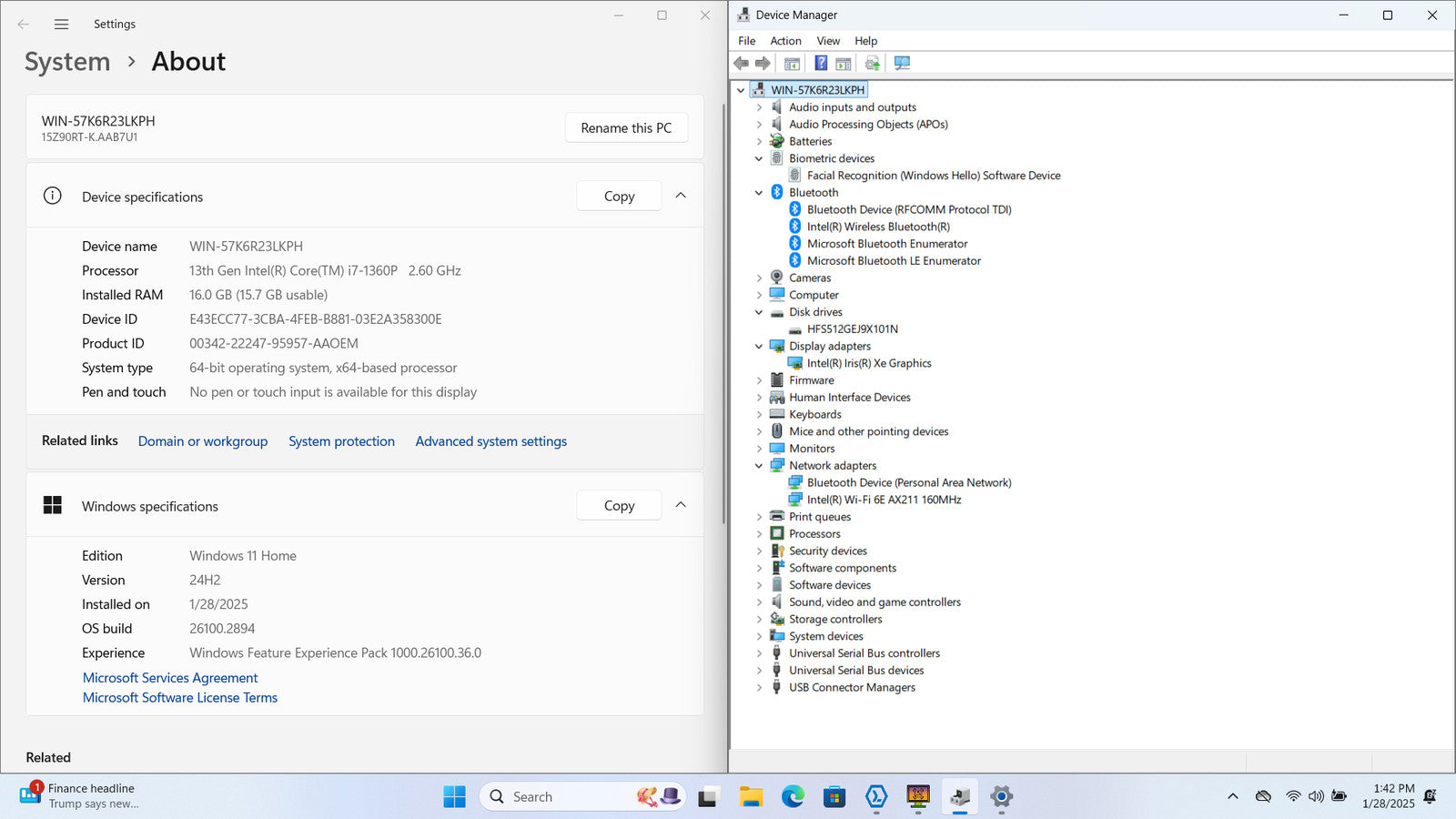The height and width of the screenshot is (819, 1456).
Task: Expand Audio inputs and outputs category
Action: click(x=759, y=107)
